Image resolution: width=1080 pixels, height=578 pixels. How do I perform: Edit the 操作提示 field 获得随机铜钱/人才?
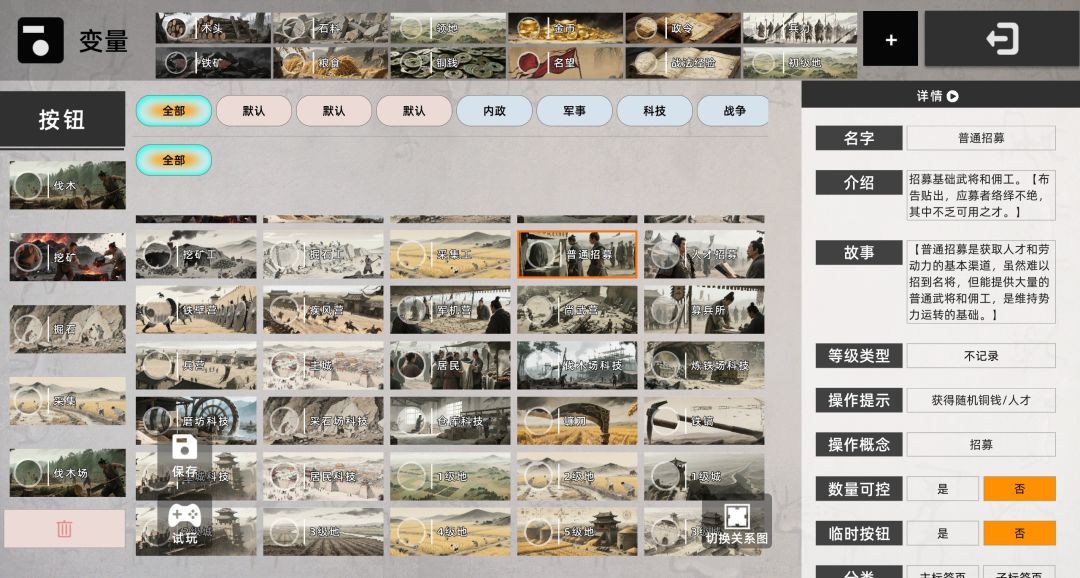pos(981,400)
